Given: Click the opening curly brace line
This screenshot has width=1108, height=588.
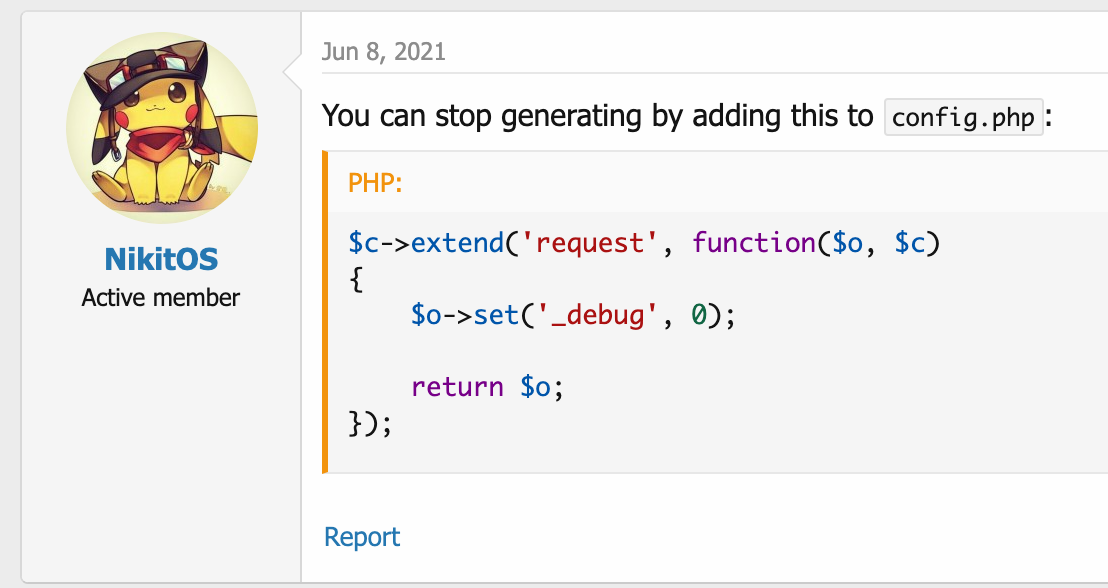Looking at the screenshot, I should 356,280.
